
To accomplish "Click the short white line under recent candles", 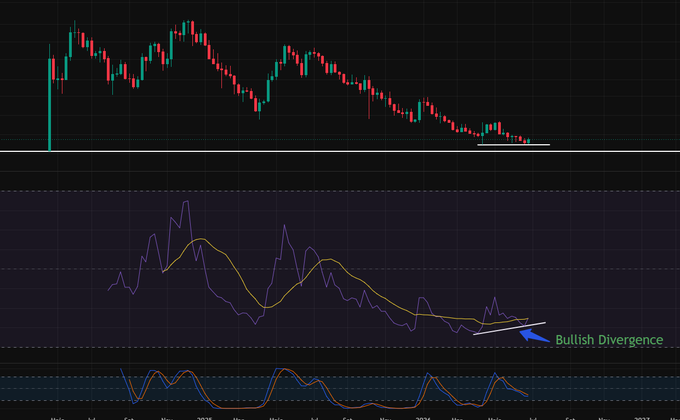I will (513, 144).
